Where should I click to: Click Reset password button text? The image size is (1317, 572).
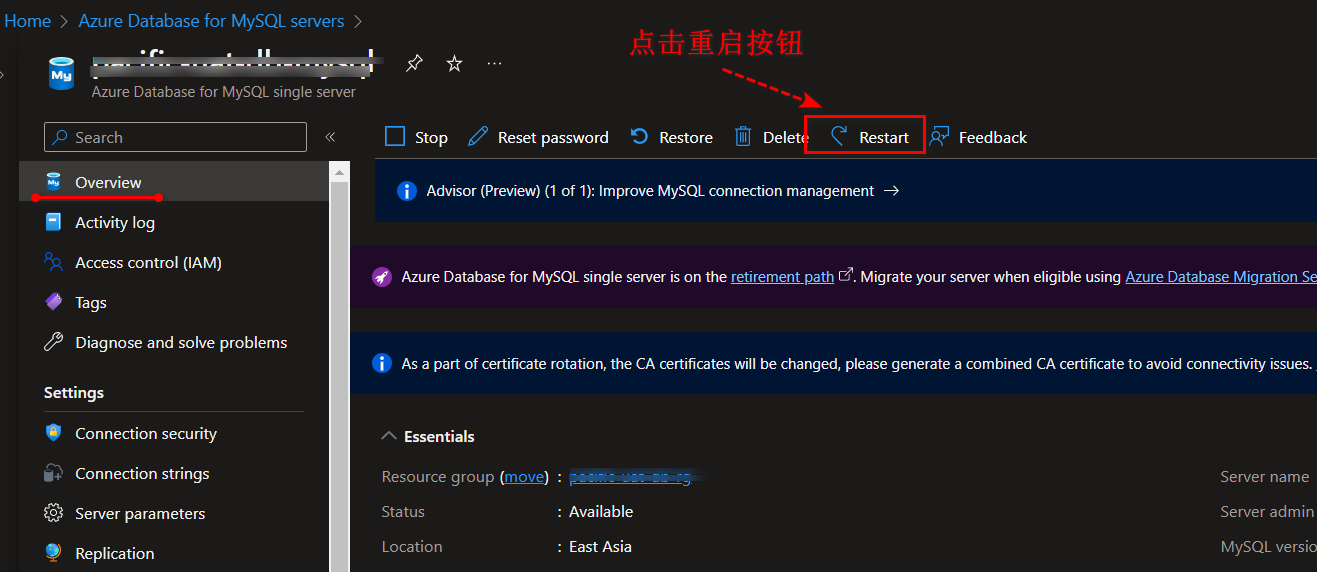click(553, 137)
